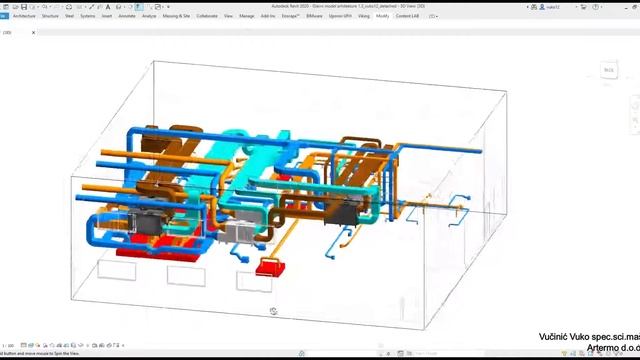The height and width of the screenshot is (360, 640).
Task: Select the Text tool 'A' icon
Action: pyautogui.click(x=108, y=7)
